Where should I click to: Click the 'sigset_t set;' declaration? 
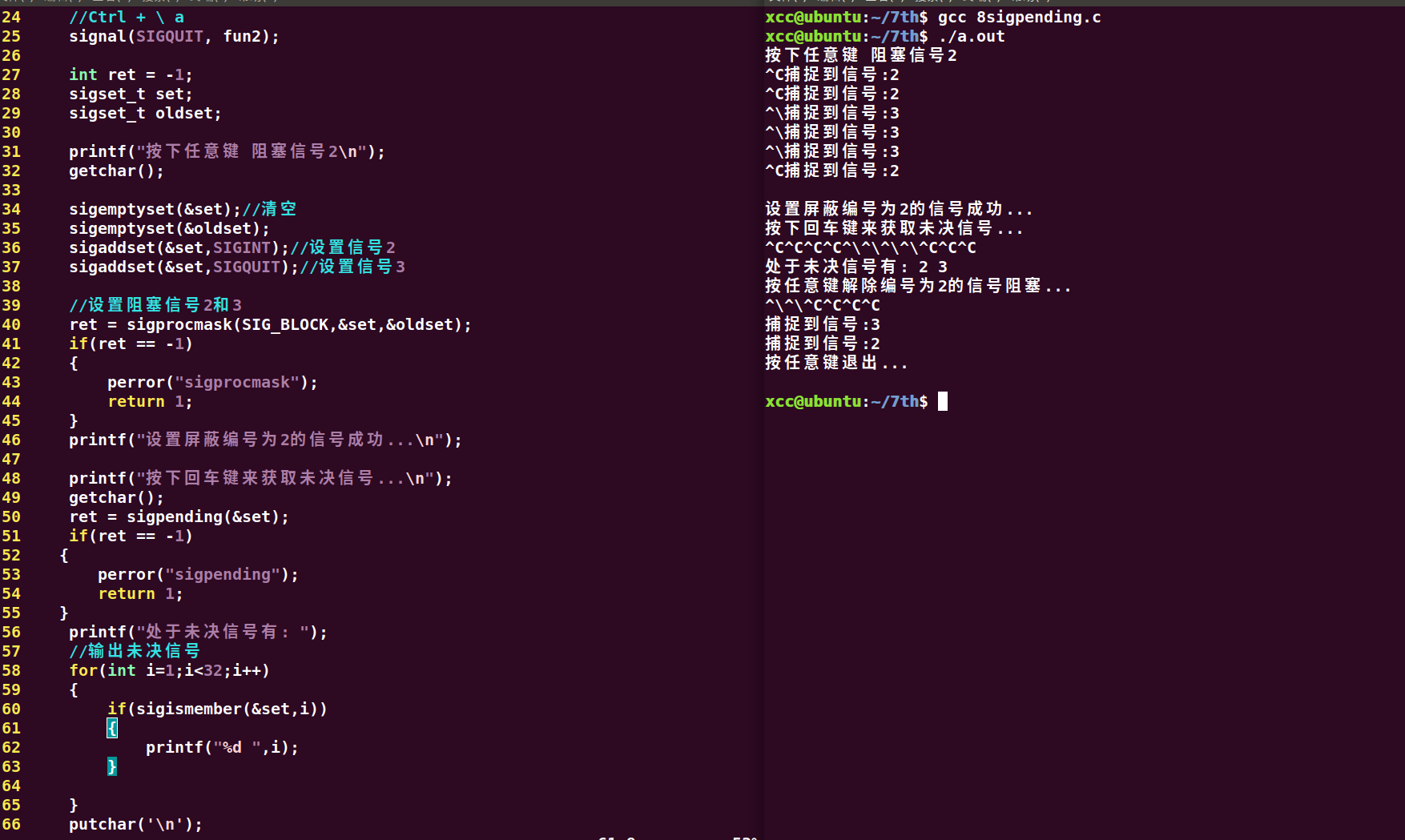click(x=131, y=94)
